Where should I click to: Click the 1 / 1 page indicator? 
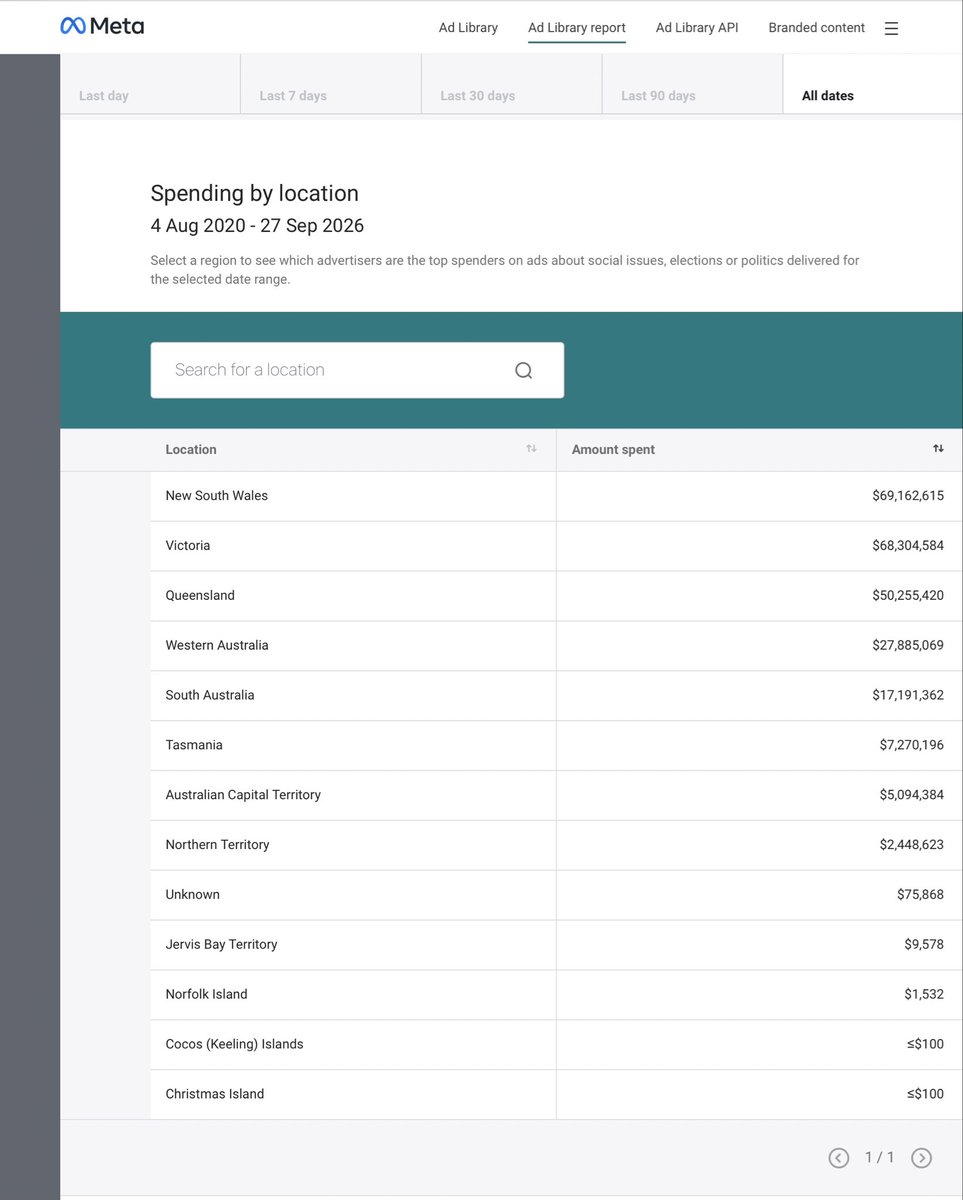[x=879, y=1157]
